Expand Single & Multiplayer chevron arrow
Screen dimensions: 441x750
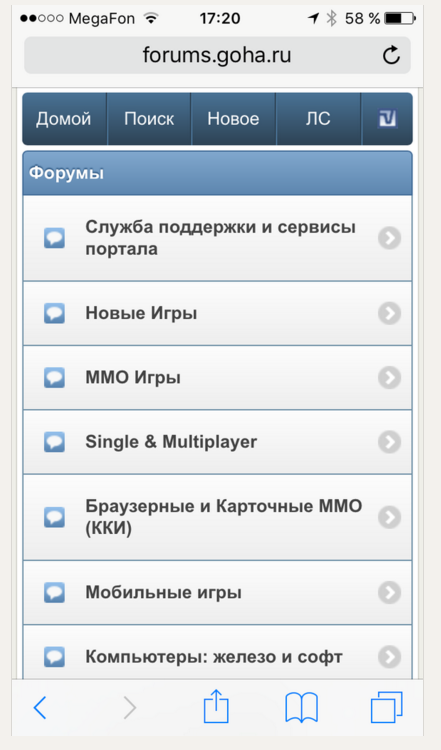[389, 442]
